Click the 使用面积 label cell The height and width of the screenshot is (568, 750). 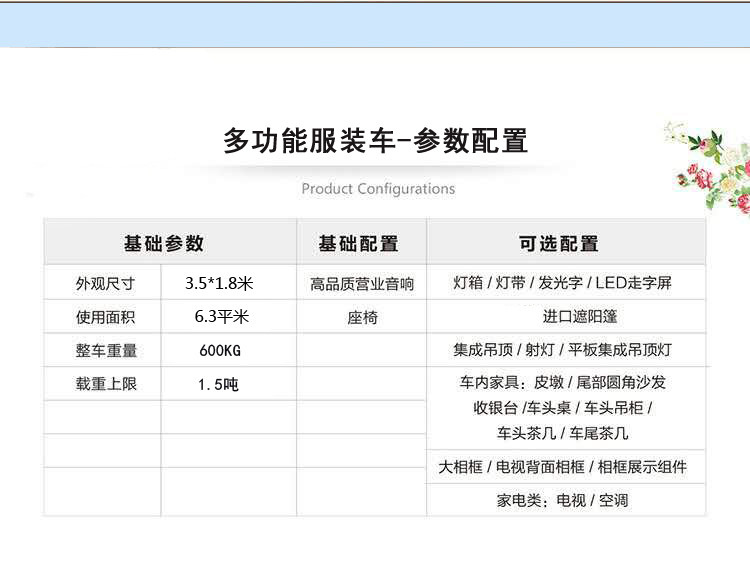pyautogui.click(x=102, y=317)
